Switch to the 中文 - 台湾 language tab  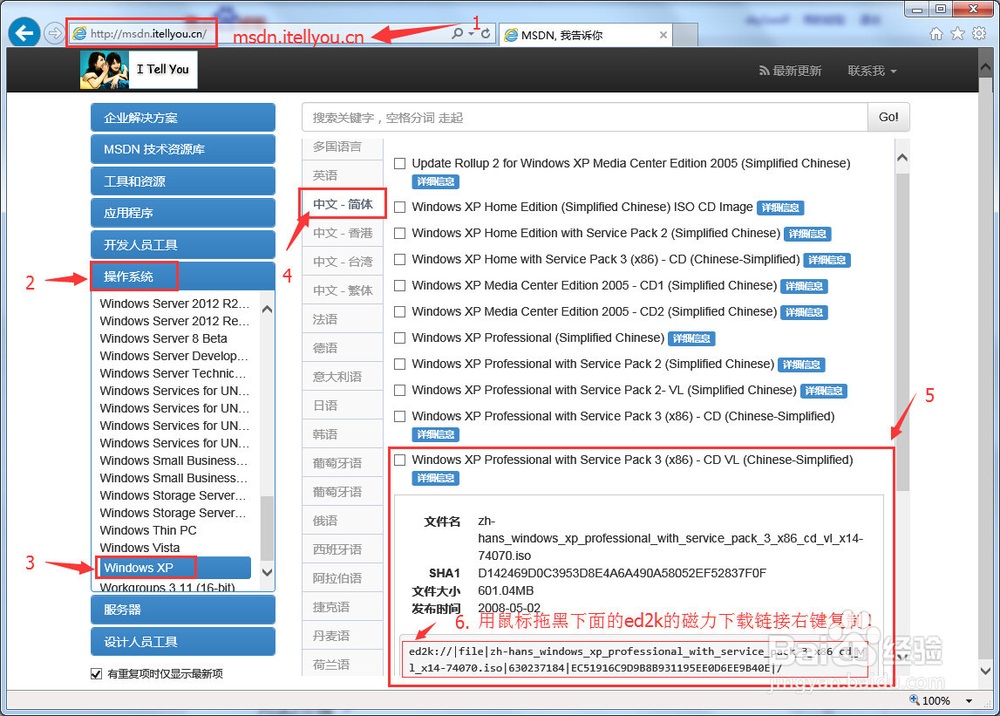click(342, 261)
